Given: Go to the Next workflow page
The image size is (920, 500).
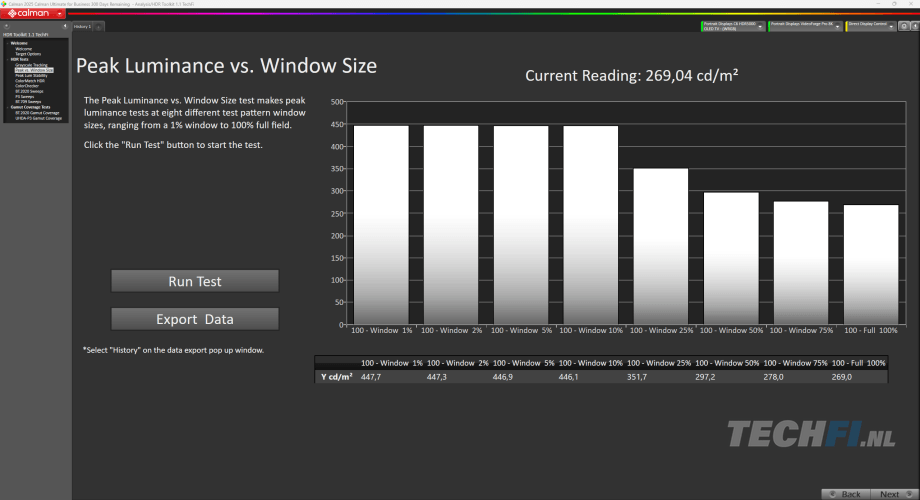Looking at the screenshot, I should coord(889,494).
